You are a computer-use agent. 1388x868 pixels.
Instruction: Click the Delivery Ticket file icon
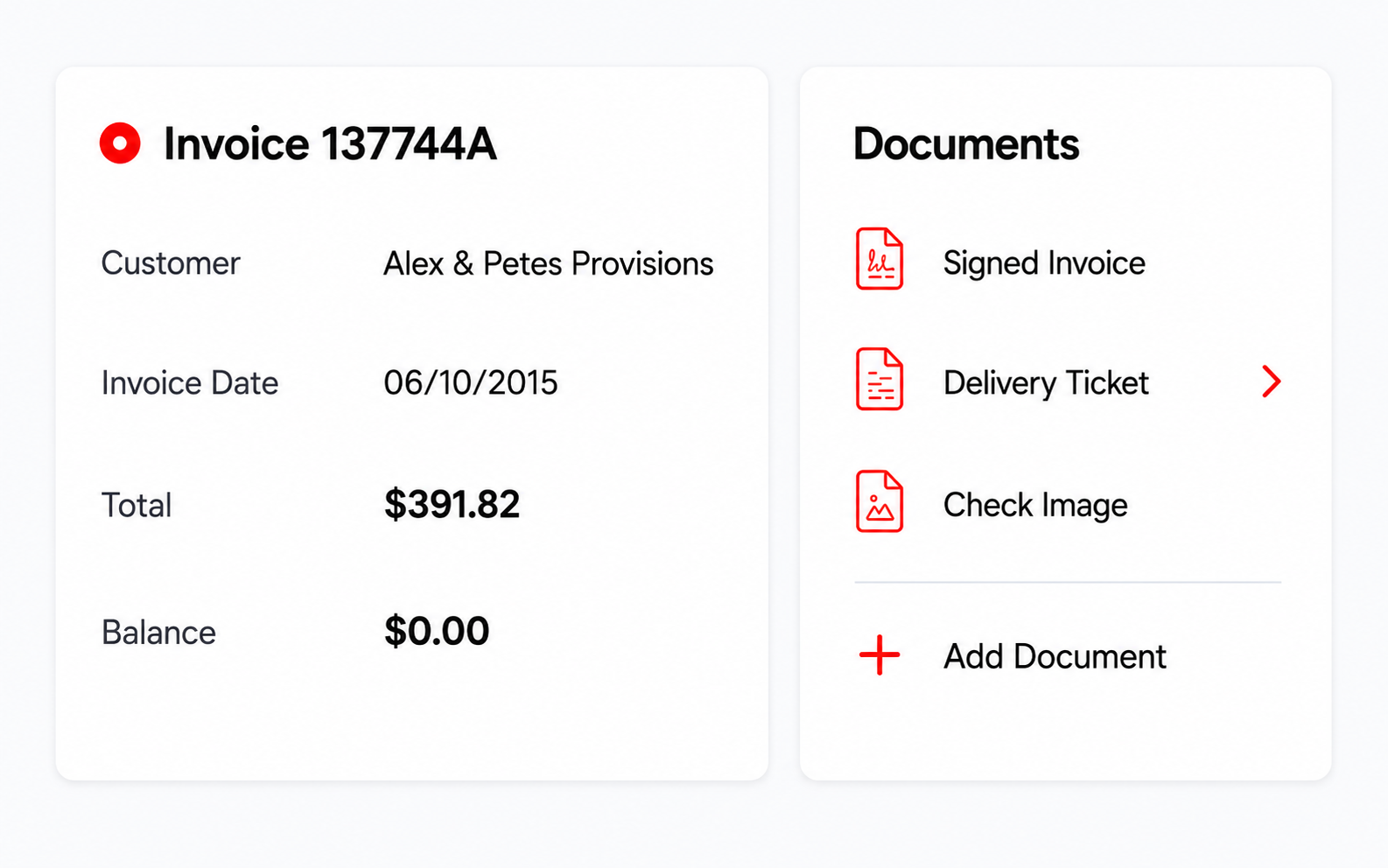coord(880,379)
